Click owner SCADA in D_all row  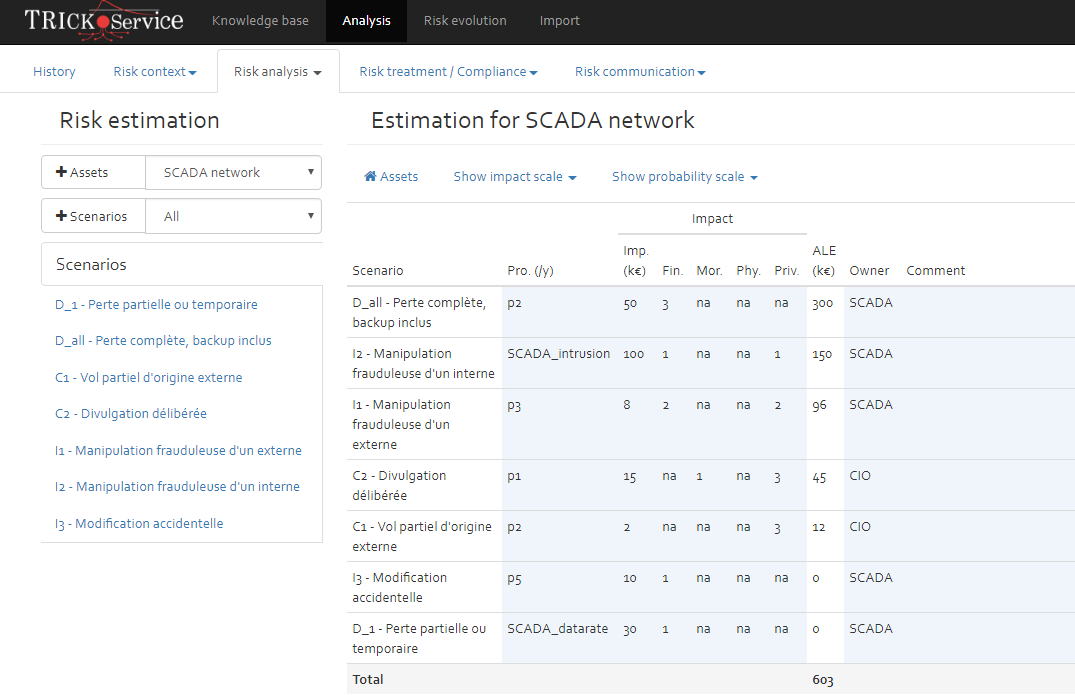[x=871, y=303]
